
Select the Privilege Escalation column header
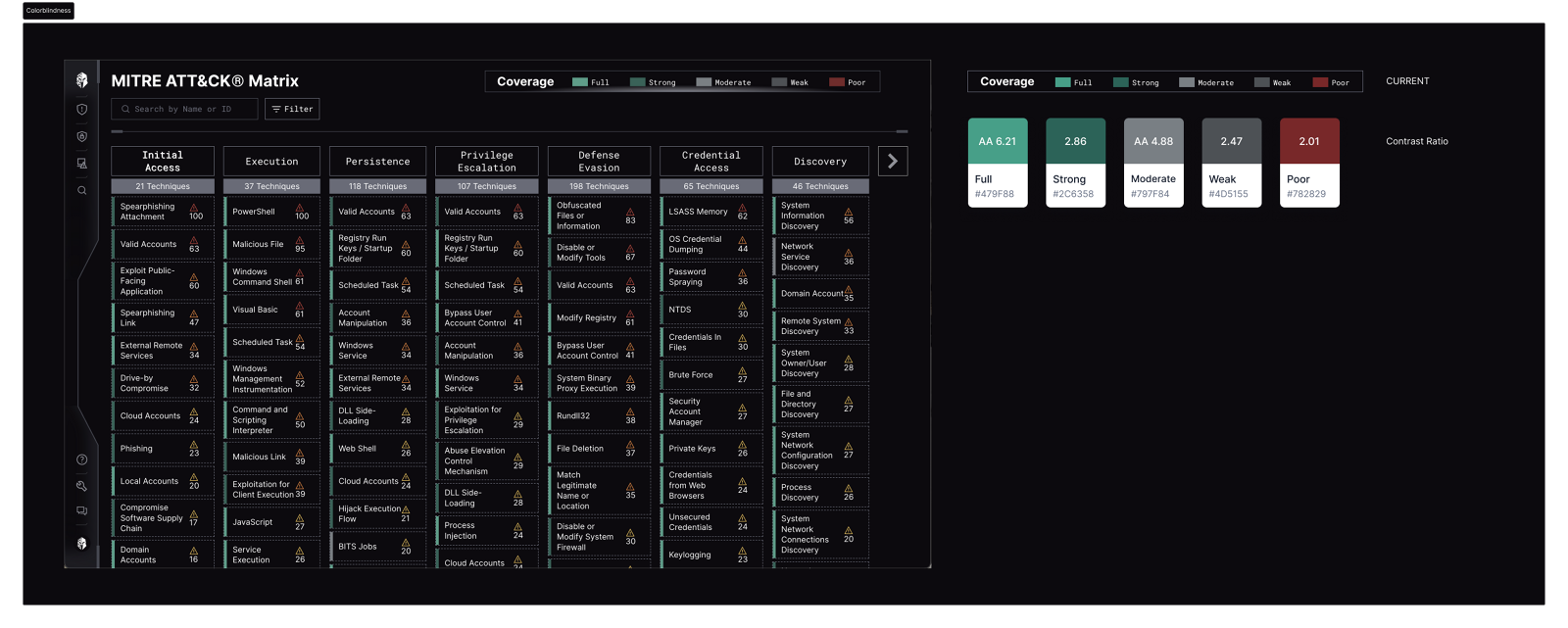486,161
